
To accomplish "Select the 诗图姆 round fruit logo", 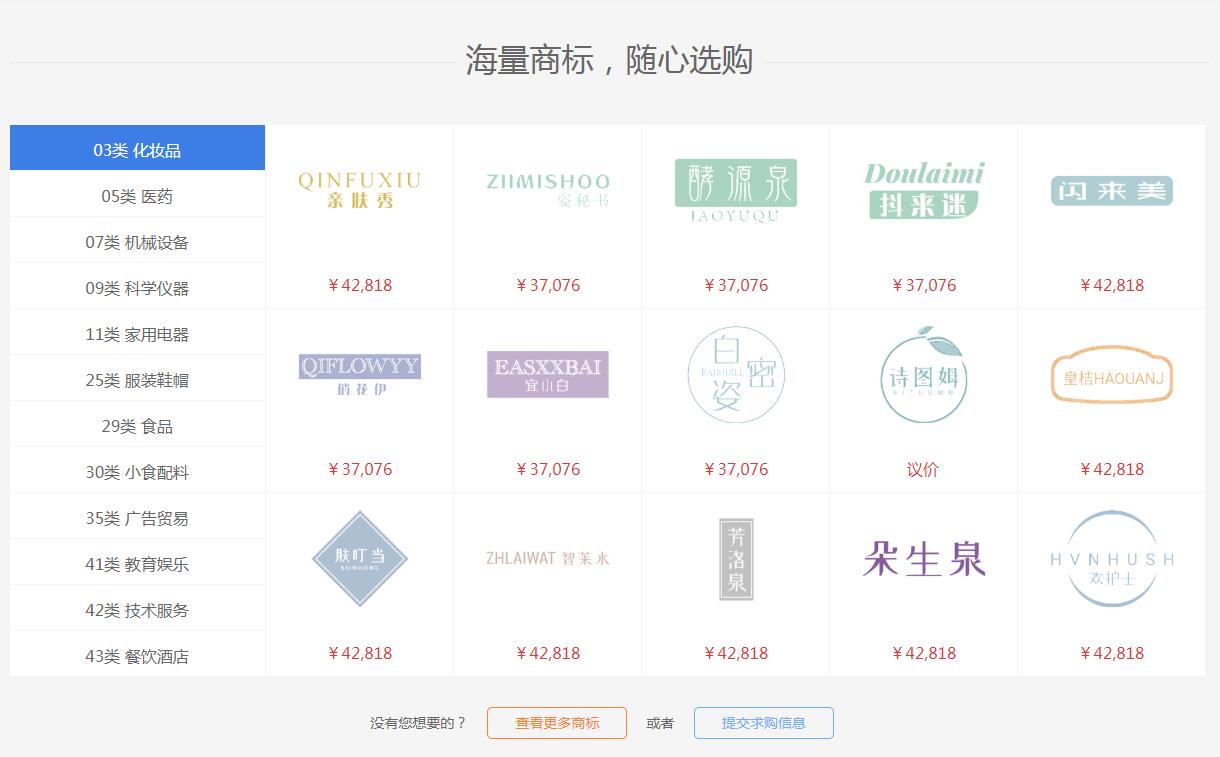I will [x=924, y=374].
